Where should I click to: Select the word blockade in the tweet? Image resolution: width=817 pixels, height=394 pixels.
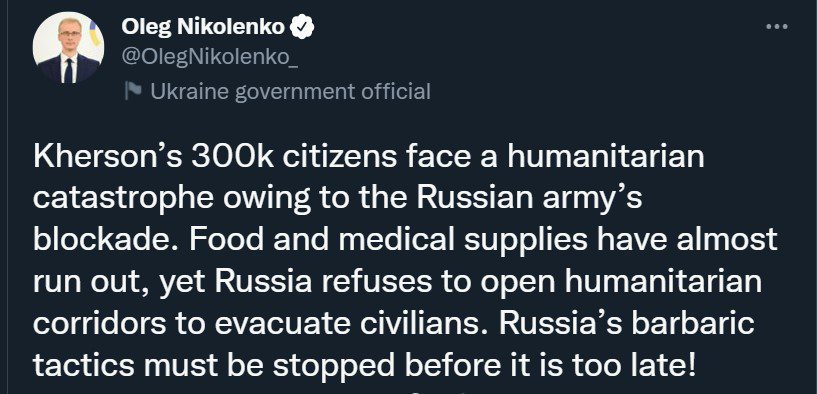(105, 239)
